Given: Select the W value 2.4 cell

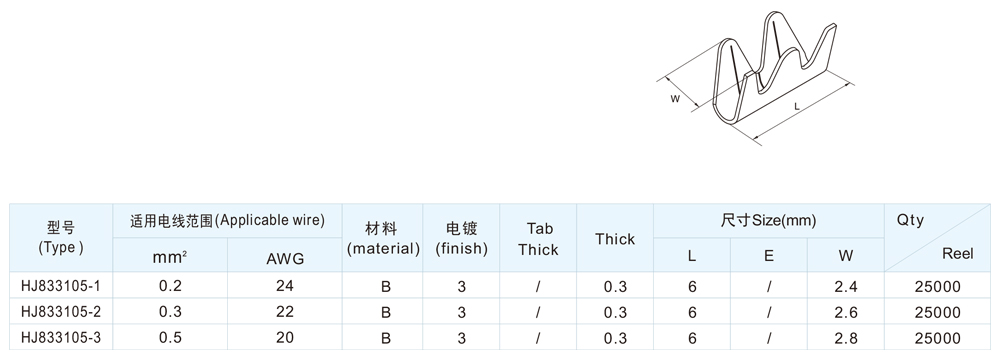Looking at the screenshot, I should (x=846, y=286).
